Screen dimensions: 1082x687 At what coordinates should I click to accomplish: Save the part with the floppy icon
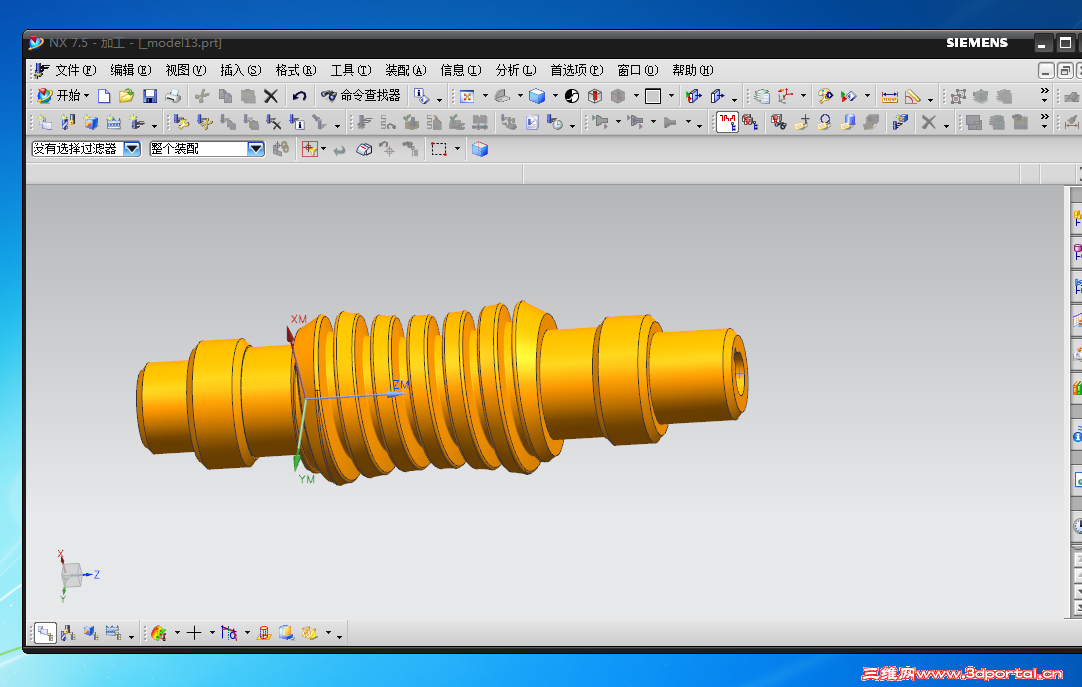pyautogui.click(x=150, y=96)
